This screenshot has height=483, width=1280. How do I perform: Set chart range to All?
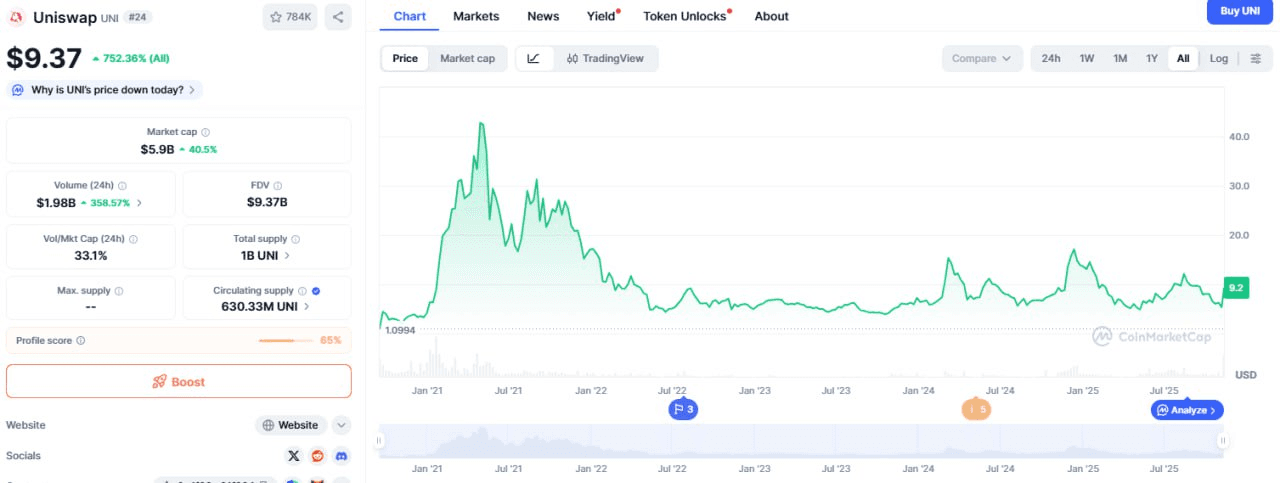(1183, 59)
